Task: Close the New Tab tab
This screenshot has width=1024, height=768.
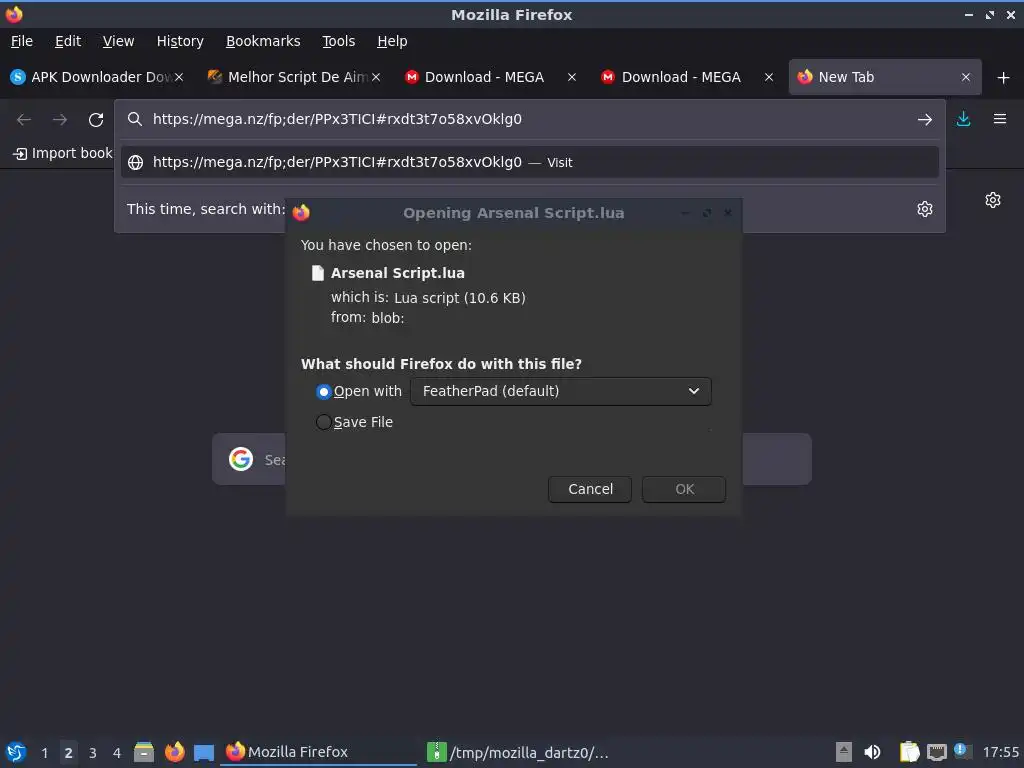Action: (x=966, y=77)
